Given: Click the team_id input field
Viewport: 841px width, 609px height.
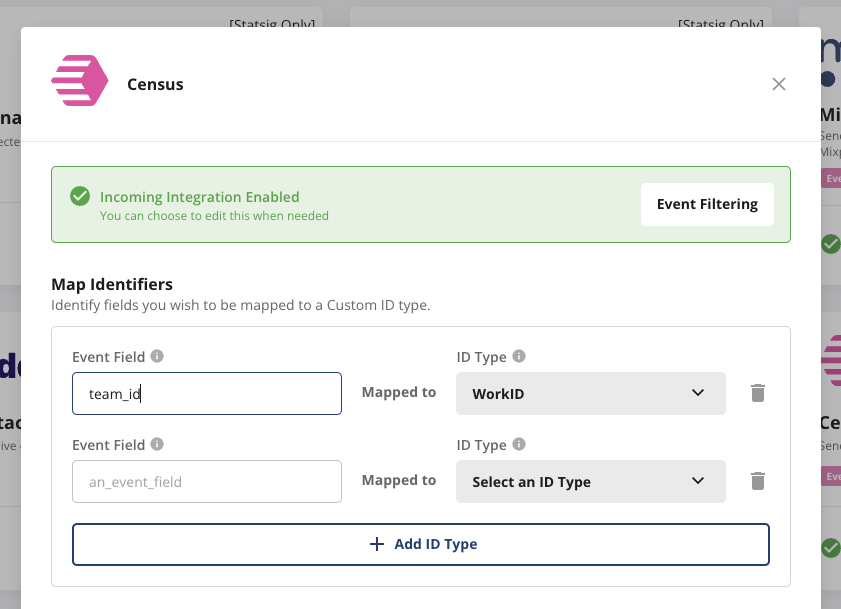Looking at the screenshot, I should click(206, 393).
